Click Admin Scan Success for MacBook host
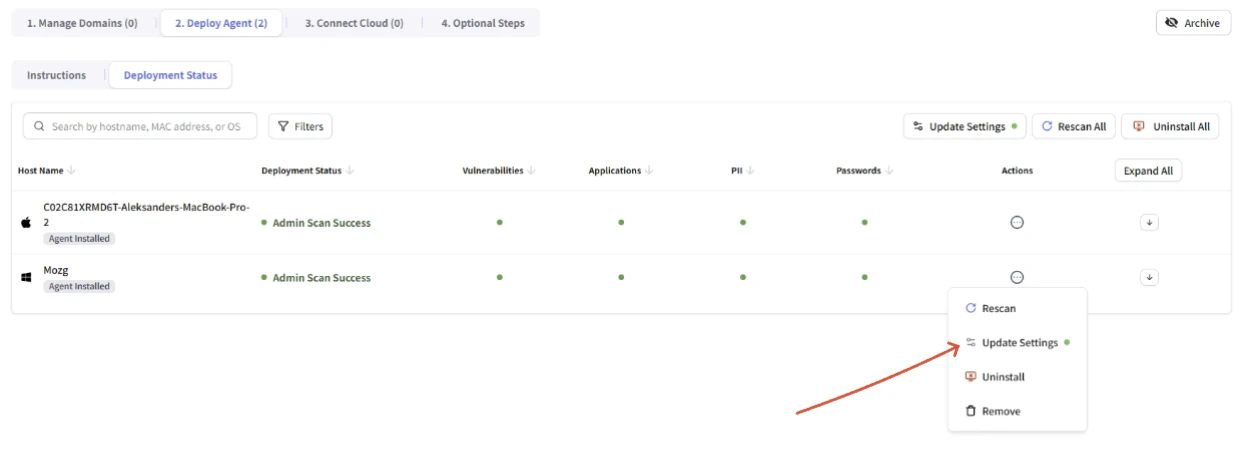 click(321, 223)
